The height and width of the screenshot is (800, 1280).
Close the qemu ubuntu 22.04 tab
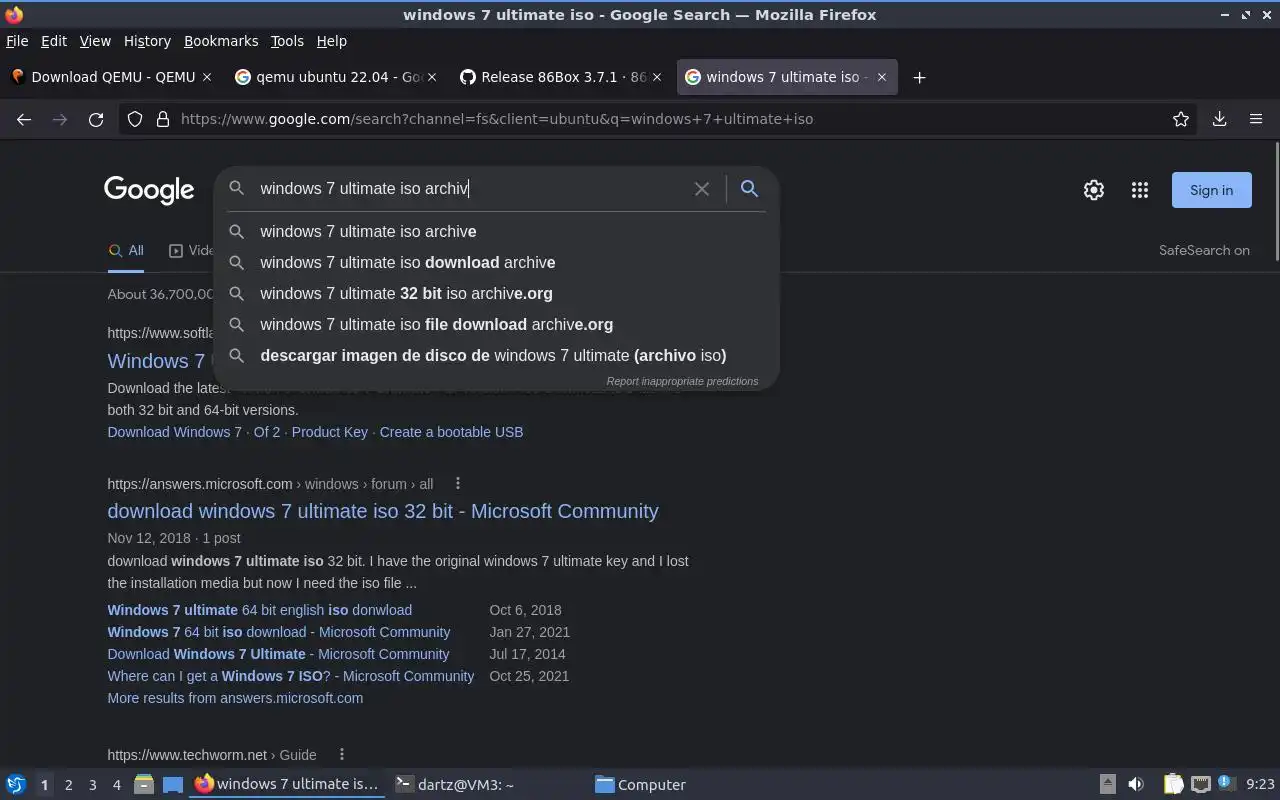431,77
